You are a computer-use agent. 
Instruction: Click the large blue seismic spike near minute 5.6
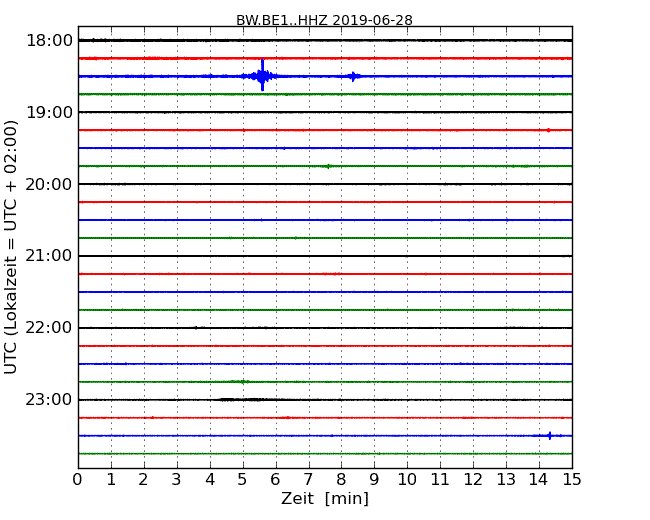(x=262, y=76)
